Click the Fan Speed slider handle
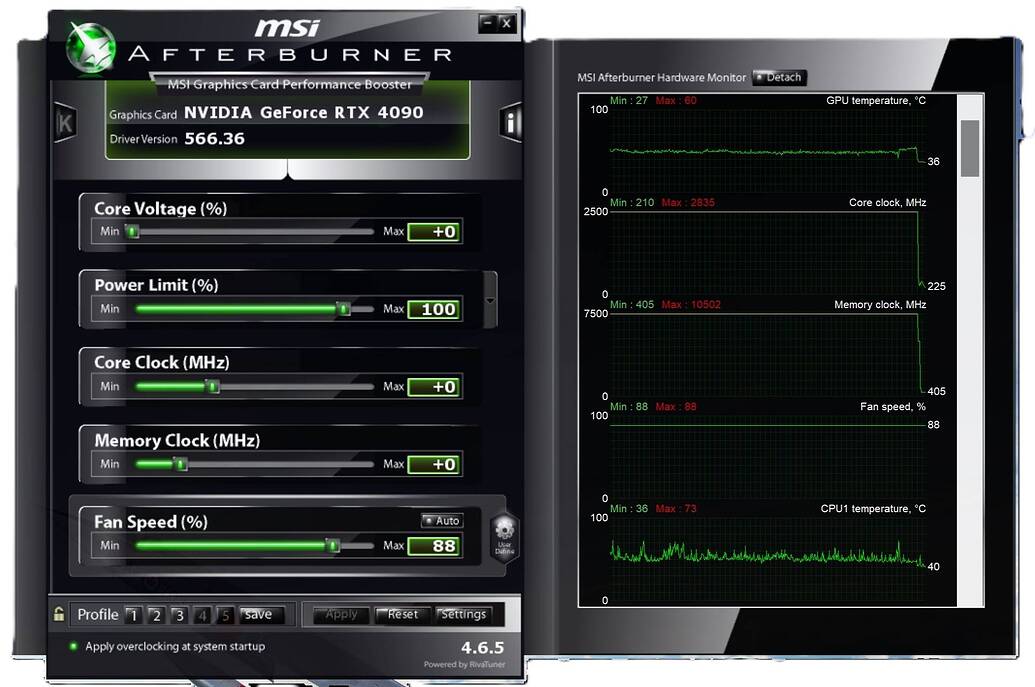The height and width of the screenshot is (687, 1035). tap(334, 545)
